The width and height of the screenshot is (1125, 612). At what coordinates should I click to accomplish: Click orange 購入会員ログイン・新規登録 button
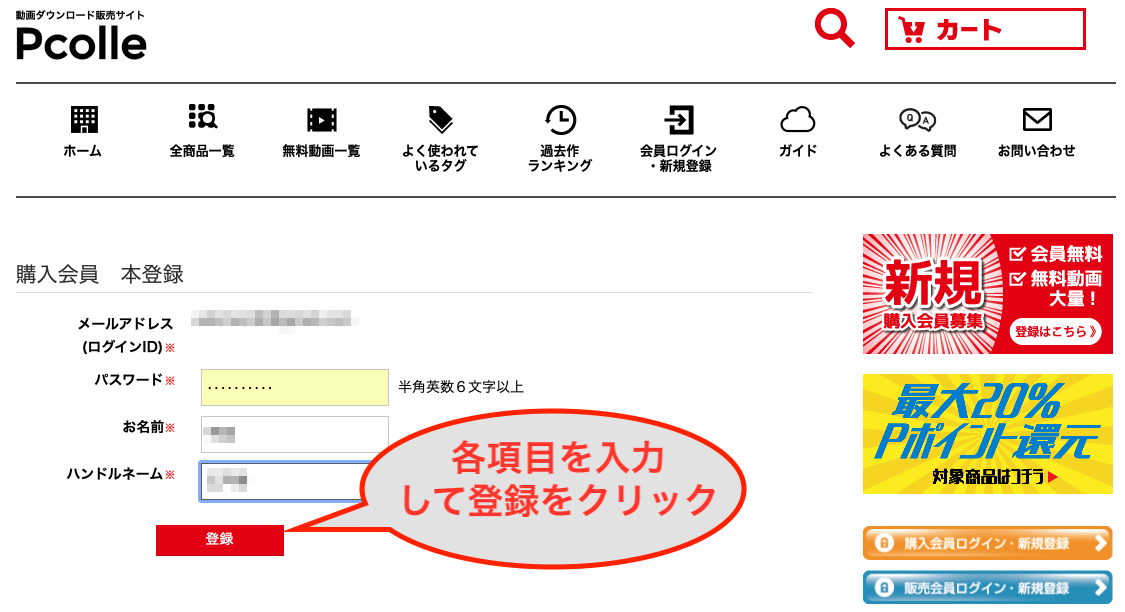987,543
